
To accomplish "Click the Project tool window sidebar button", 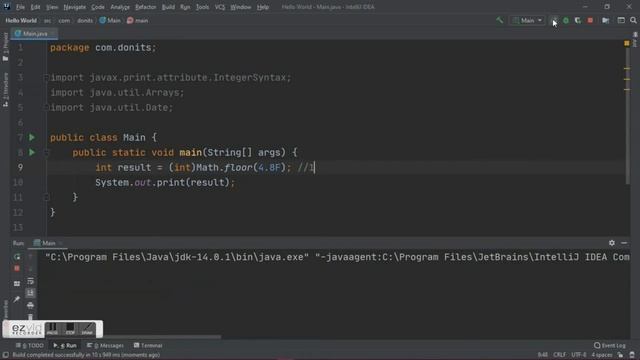I will pos(5,47).
